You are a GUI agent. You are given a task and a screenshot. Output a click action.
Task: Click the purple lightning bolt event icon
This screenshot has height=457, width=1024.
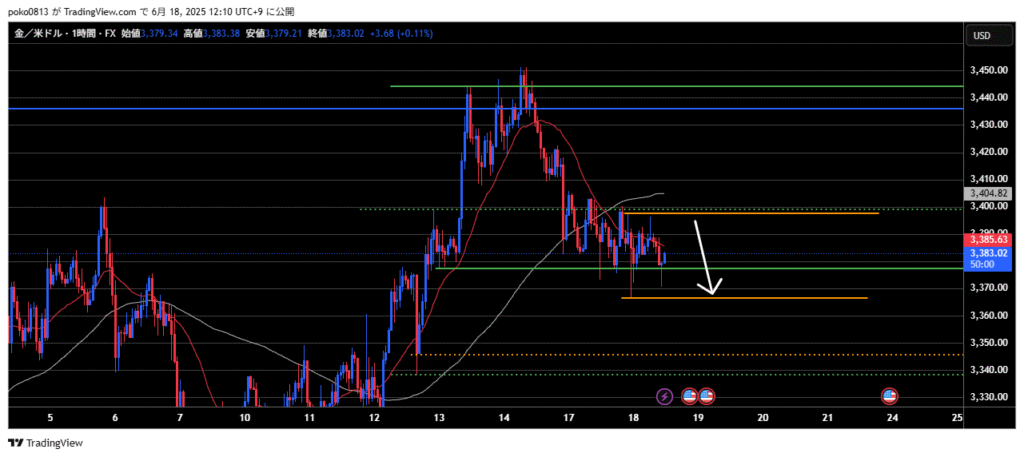pyautogui.click(x=666, y=397)
